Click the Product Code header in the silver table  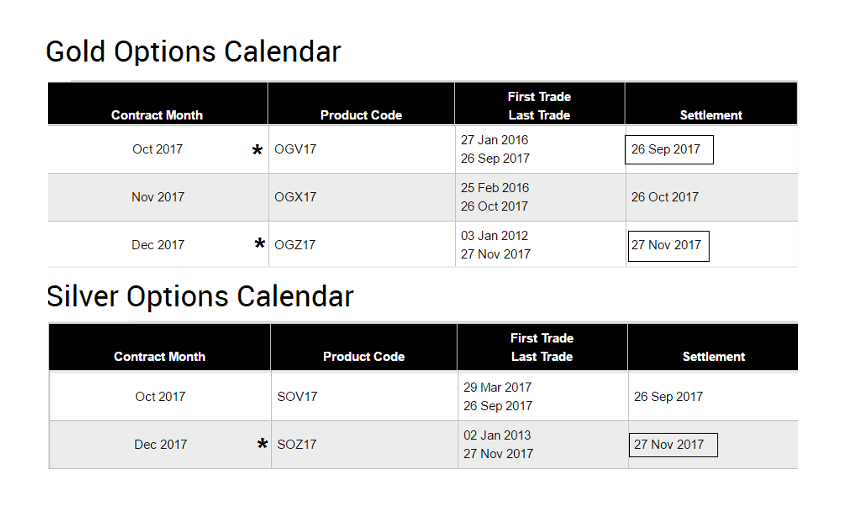(x=364, y=357)
